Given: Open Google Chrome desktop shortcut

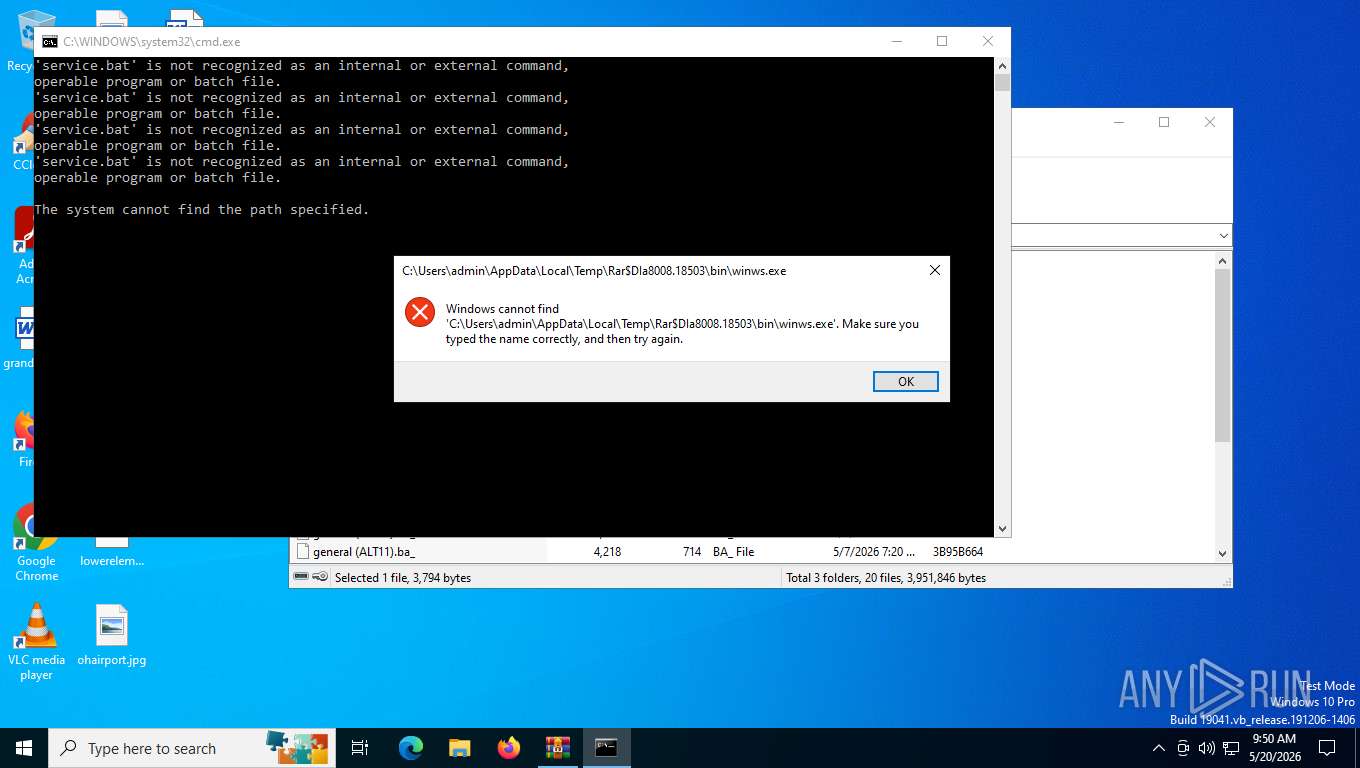Looking at the screenshot, I should (x=36, y=541).
